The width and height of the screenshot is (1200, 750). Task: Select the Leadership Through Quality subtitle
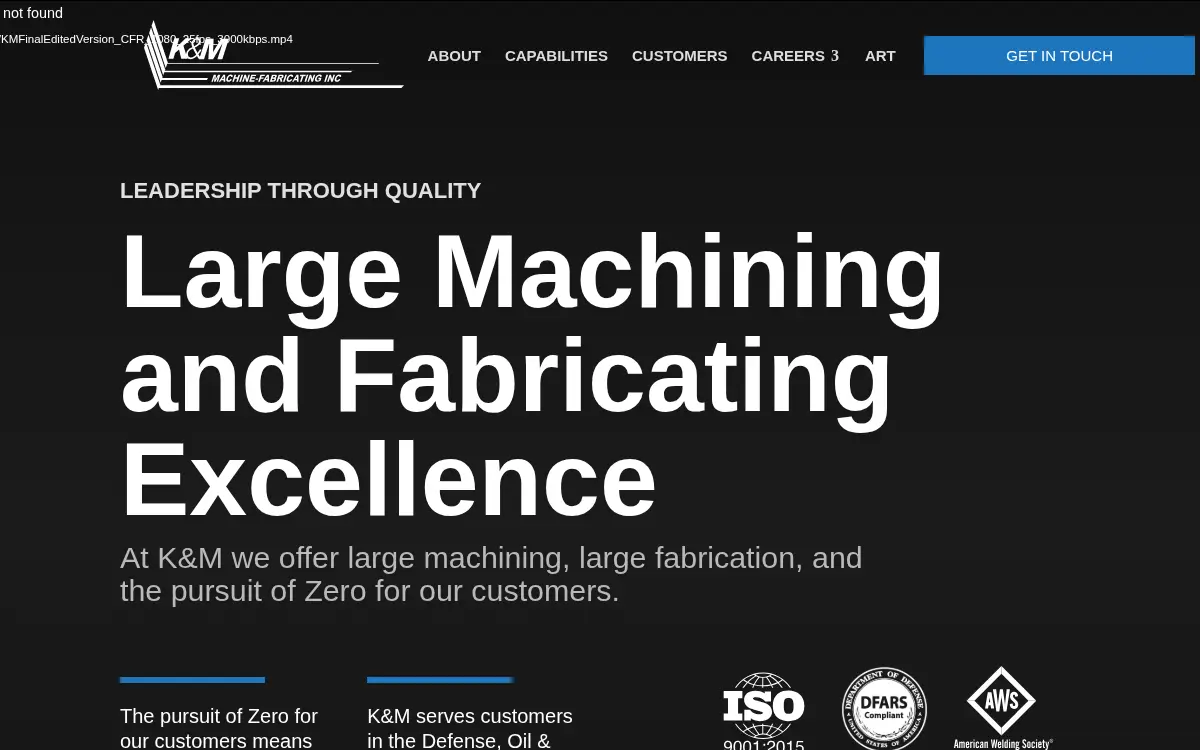tap(300, 190)
